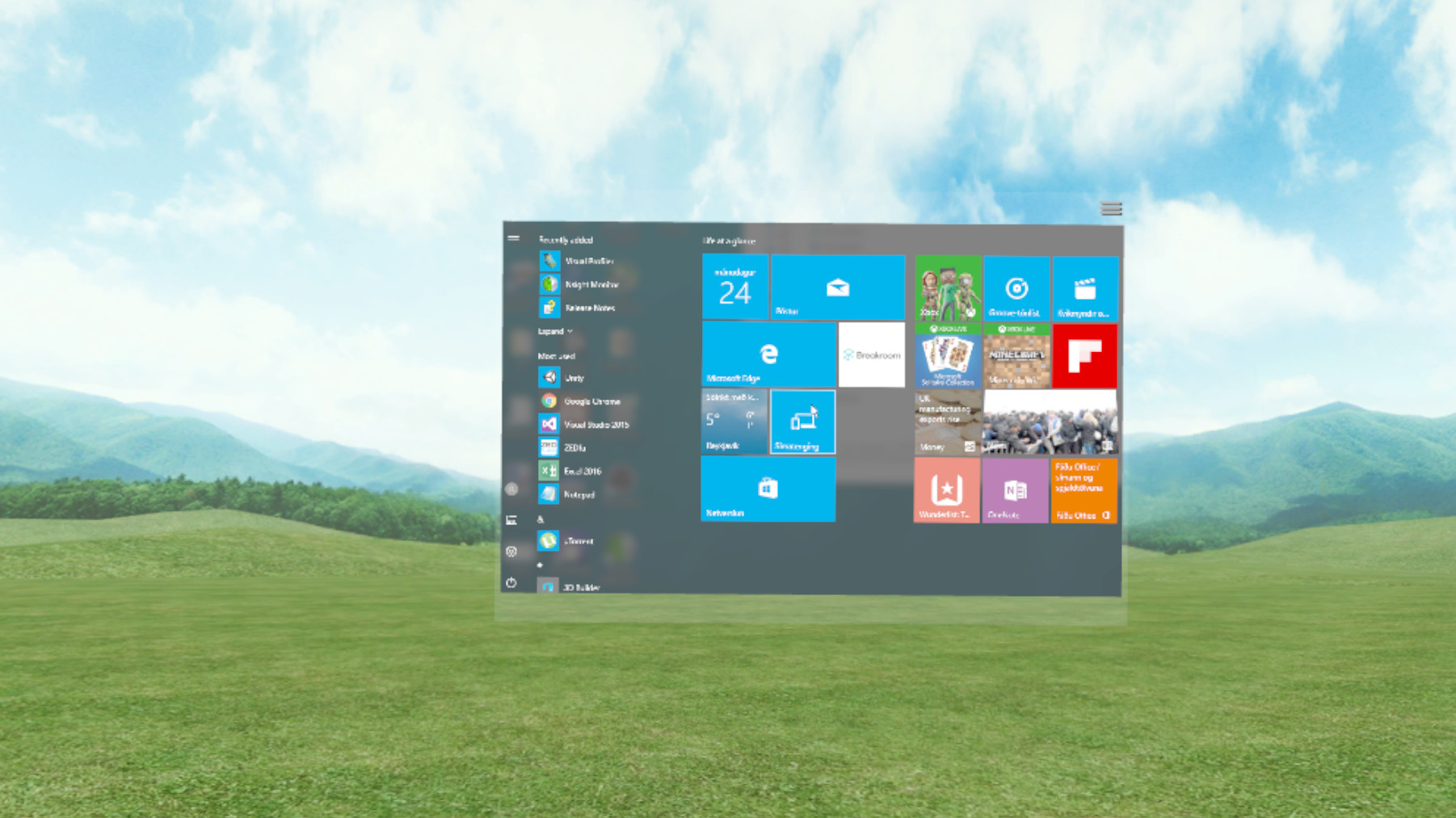Open the Groove tónlist tile
This screenshot has width=1456, height=818.
[1016, 286]
